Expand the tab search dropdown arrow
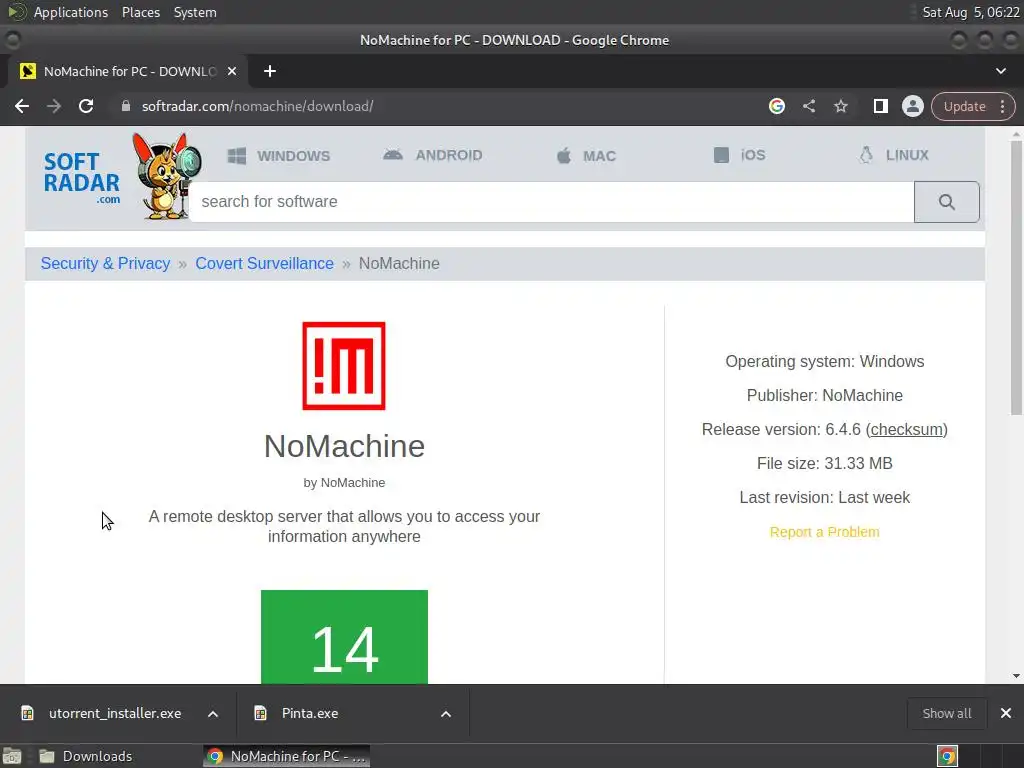The width and height of the screenshot is (1024, 768). point(1000,71)
